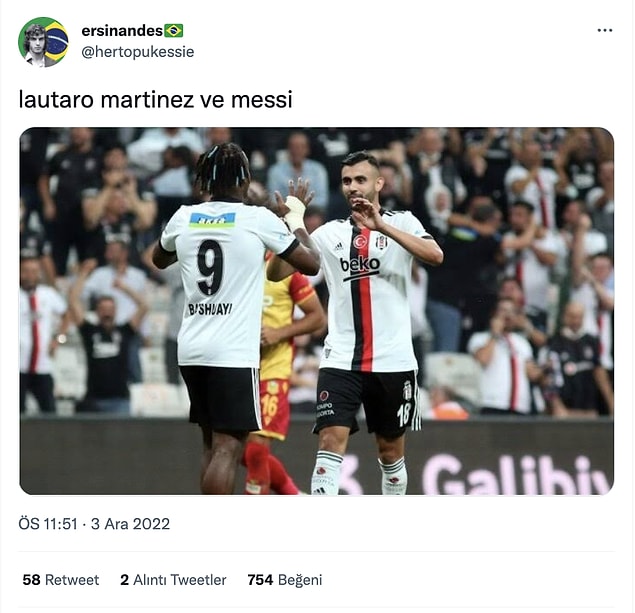Open the ersinandes profile avatar
Image resolution: width=635 pixels, height=613 pixels.
click(43, 42)
